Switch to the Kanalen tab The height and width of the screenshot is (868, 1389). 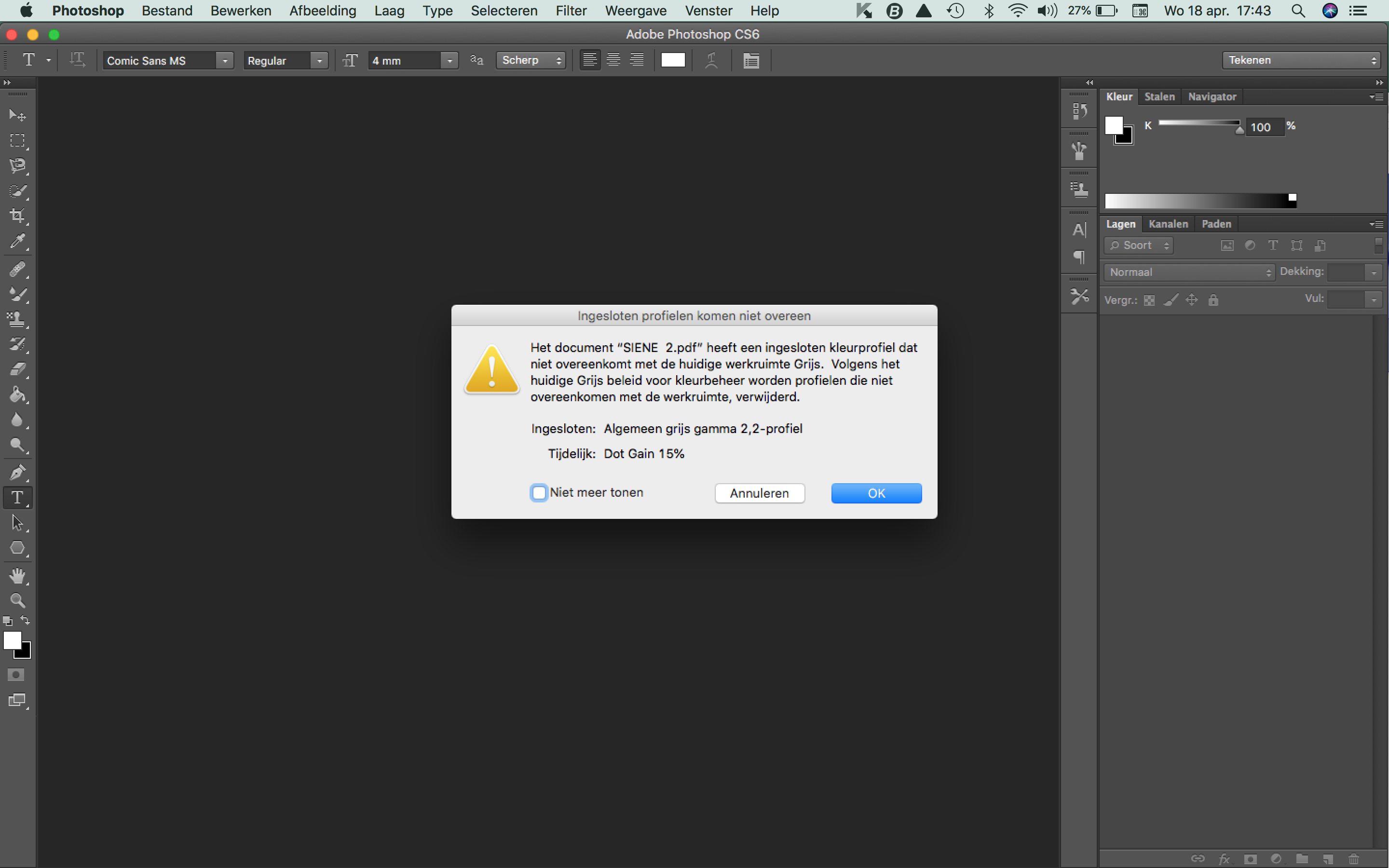(x=1168, y=224)
